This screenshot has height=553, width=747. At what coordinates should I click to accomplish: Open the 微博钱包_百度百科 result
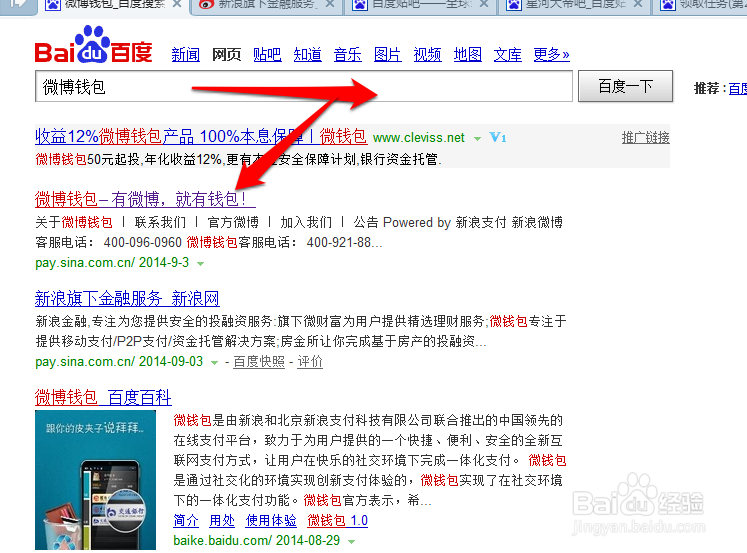[x=103, y=398]
